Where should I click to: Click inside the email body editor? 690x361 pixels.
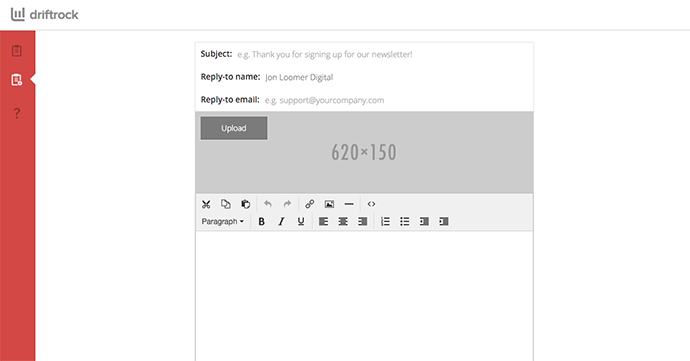pyautogui.click(x=364, y=296)
